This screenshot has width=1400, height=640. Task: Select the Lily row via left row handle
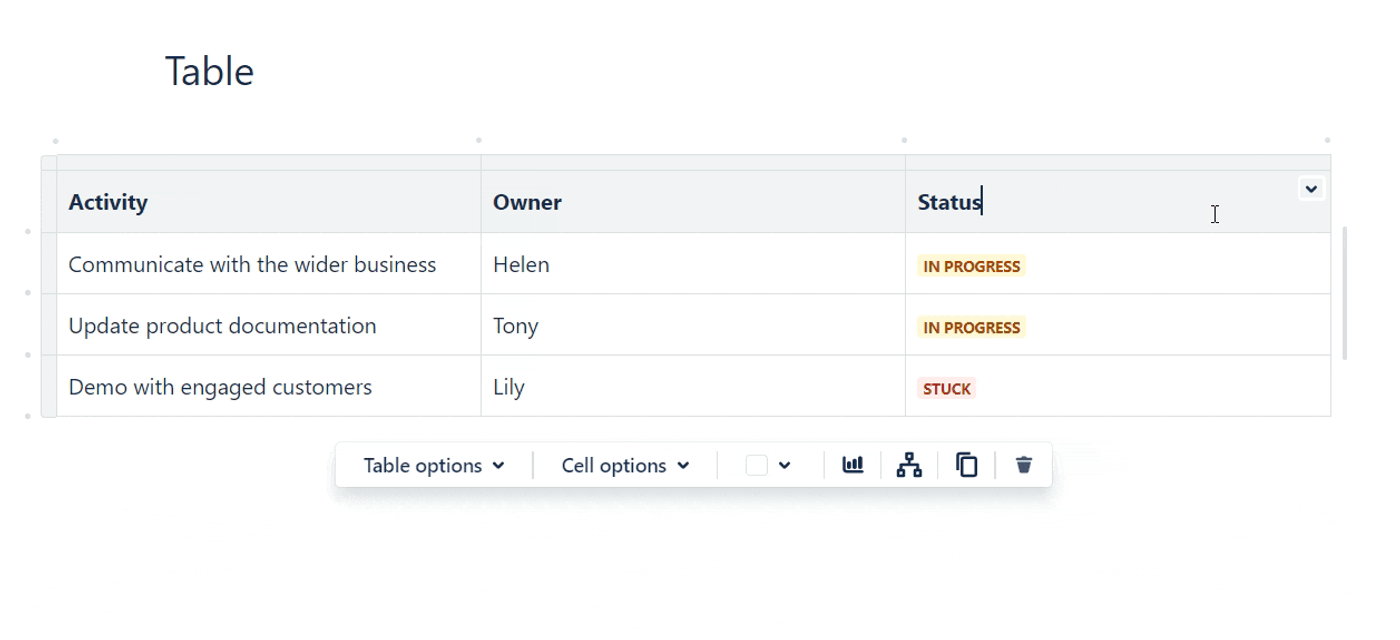(49, 386)
